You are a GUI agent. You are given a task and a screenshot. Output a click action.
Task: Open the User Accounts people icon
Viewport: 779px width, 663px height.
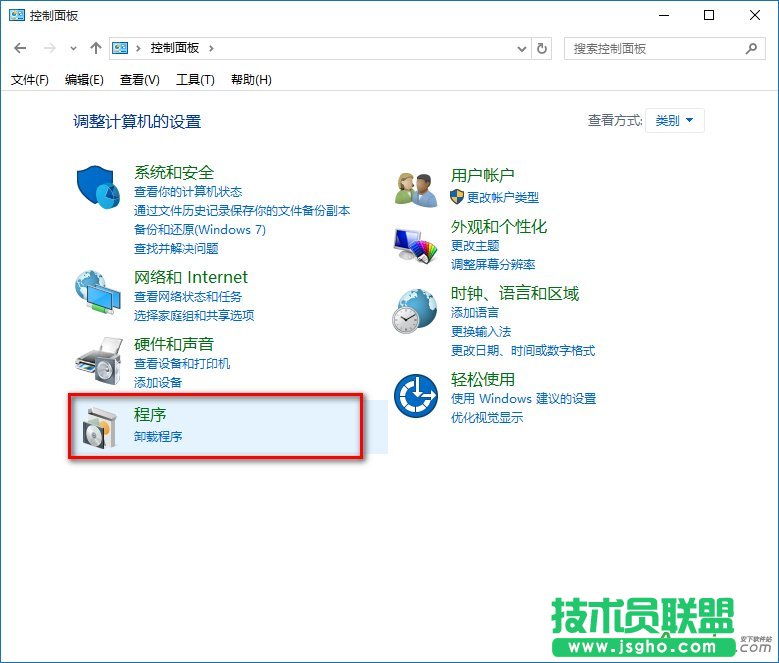tap(416, 189)
